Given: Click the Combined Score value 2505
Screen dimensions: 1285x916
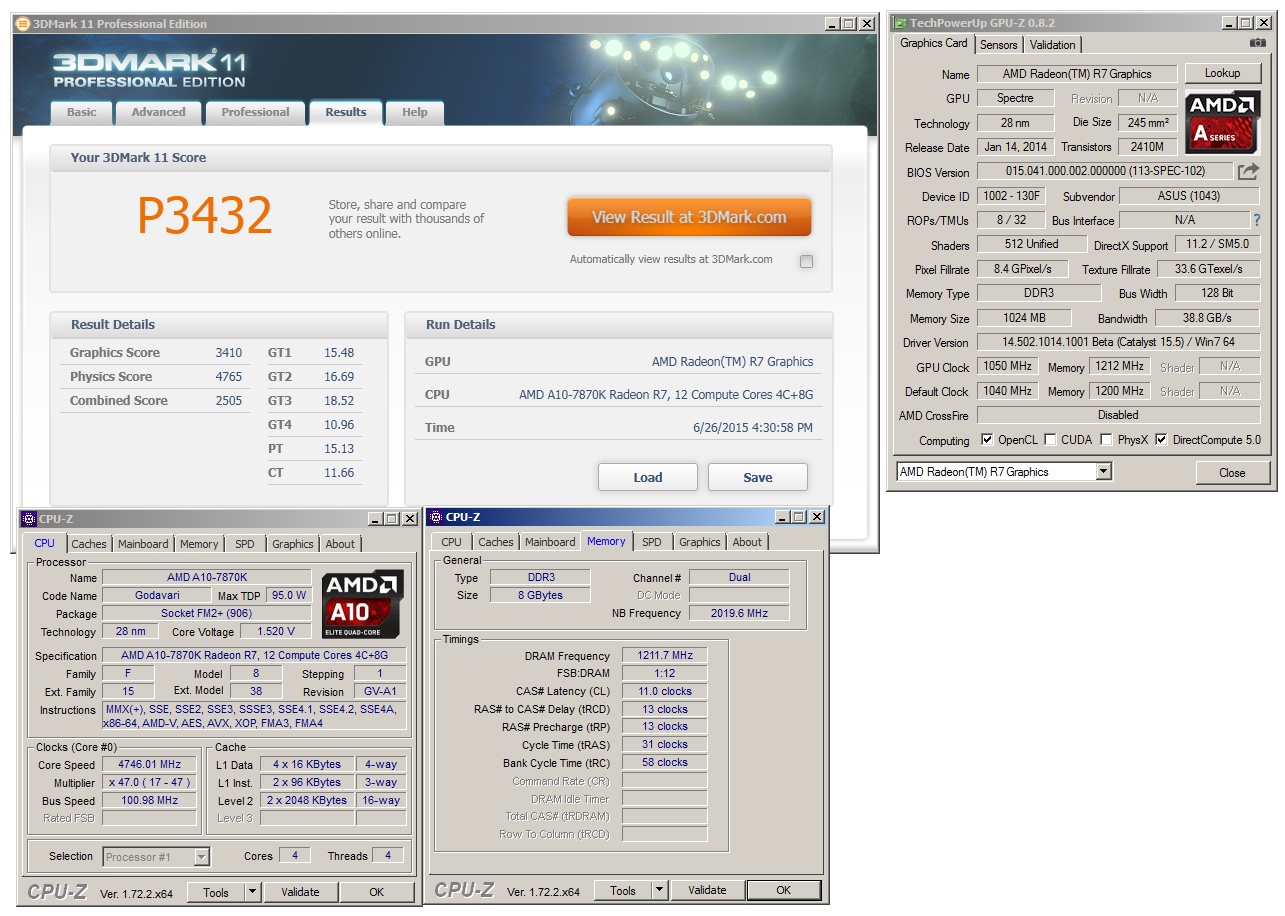Looking at the screenshot, I should [229, 401].
